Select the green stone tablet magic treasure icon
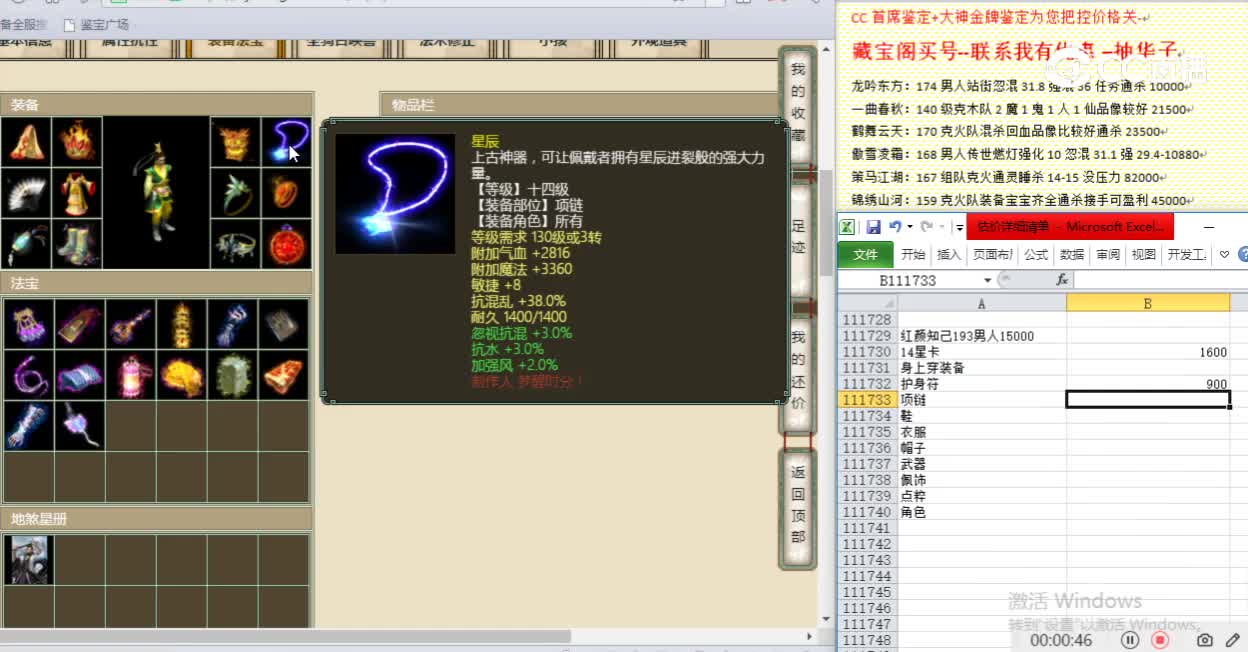Image resolution: width=1248 pixels, height=652 pixels. pyautogui.click(x=232, y=375)
